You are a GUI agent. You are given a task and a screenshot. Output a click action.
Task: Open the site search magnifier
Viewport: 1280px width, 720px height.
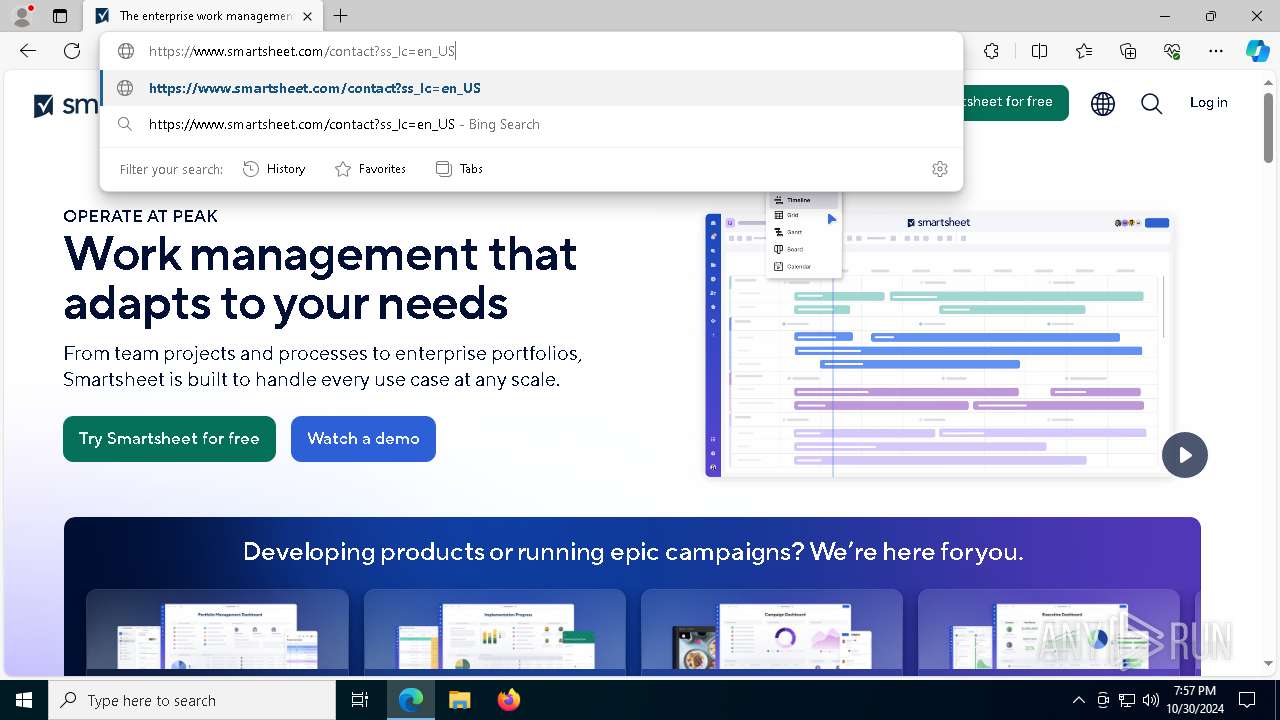pos(1151,103)
